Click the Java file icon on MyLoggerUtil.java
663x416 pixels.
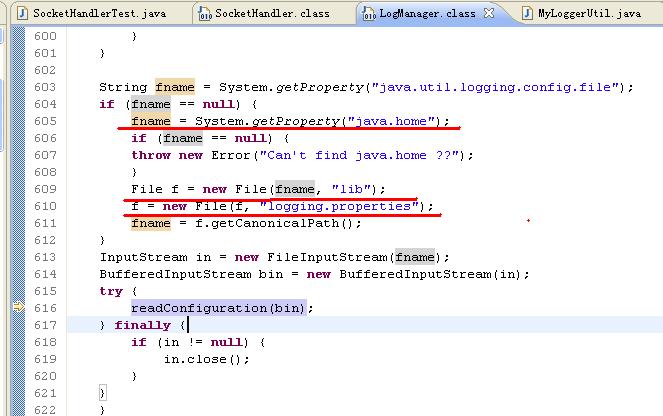pos(527,14)
